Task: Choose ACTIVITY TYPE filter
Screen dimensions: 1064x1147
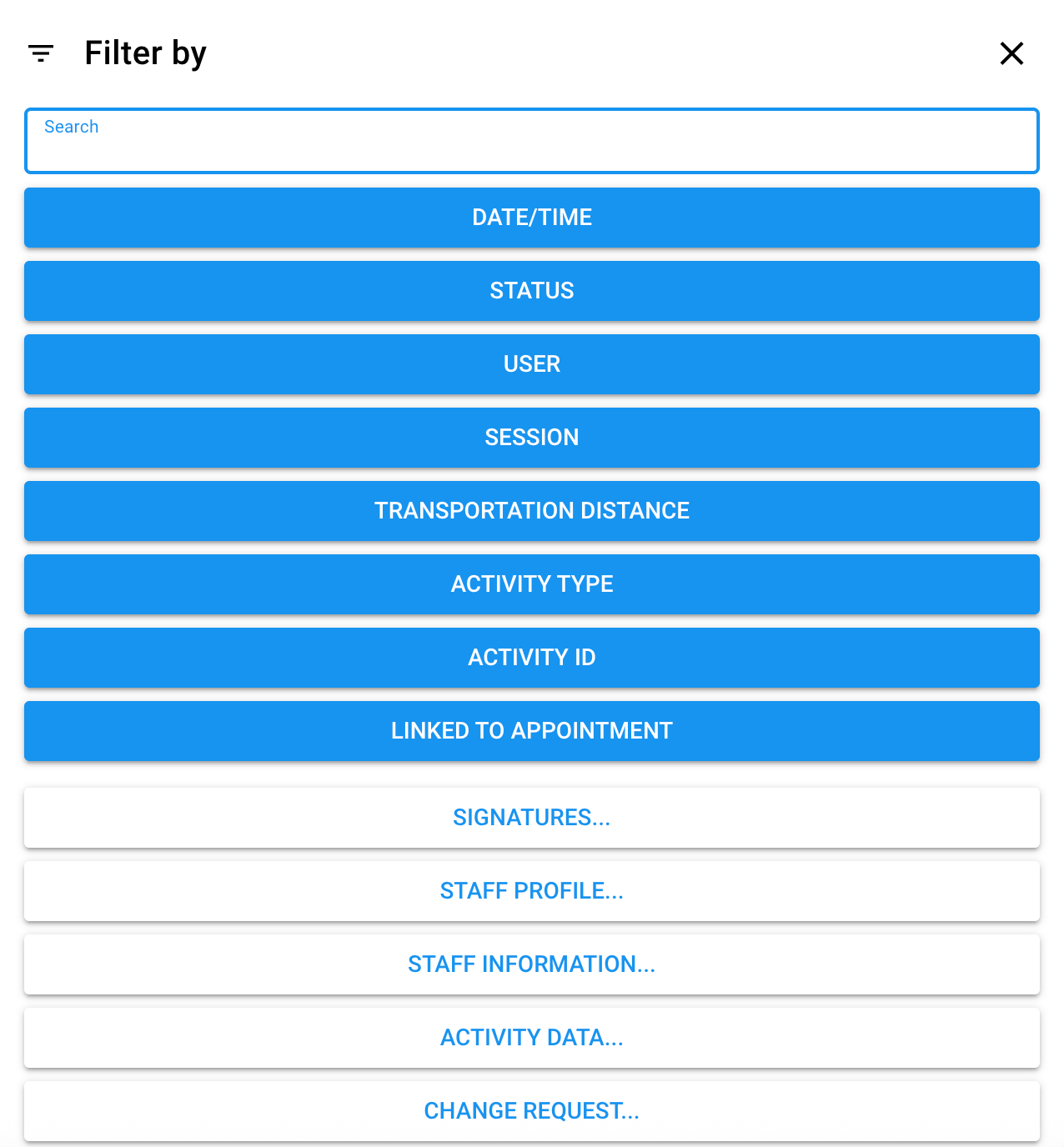Action: click(531, 584)
